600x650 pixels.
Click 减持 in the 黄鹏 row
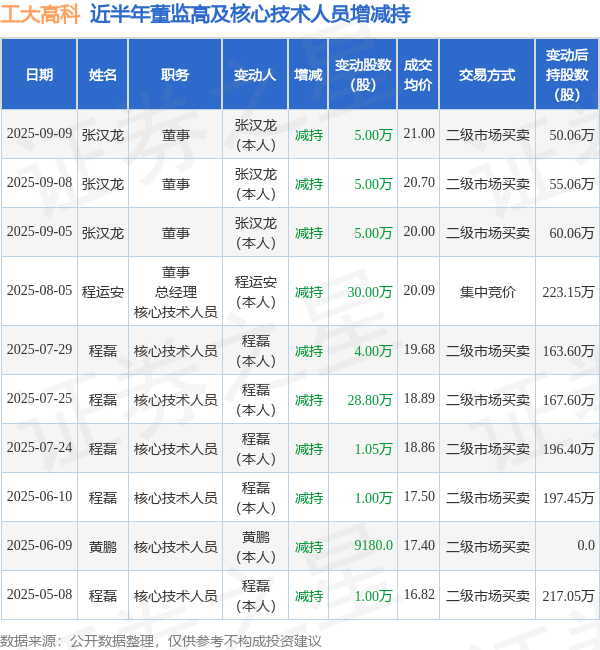point(309,547)
